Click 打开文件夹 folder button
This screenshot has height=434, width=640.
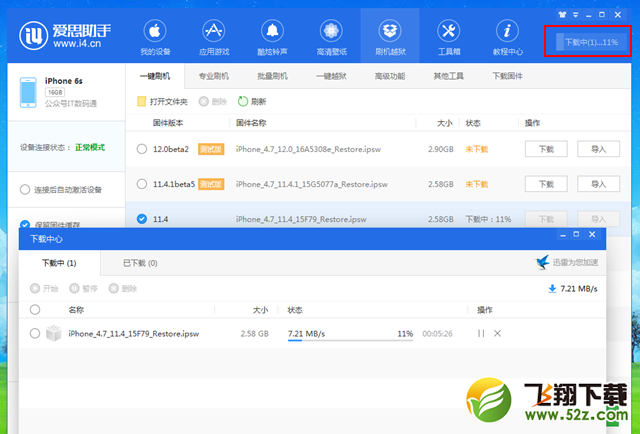tap(162, 102)
